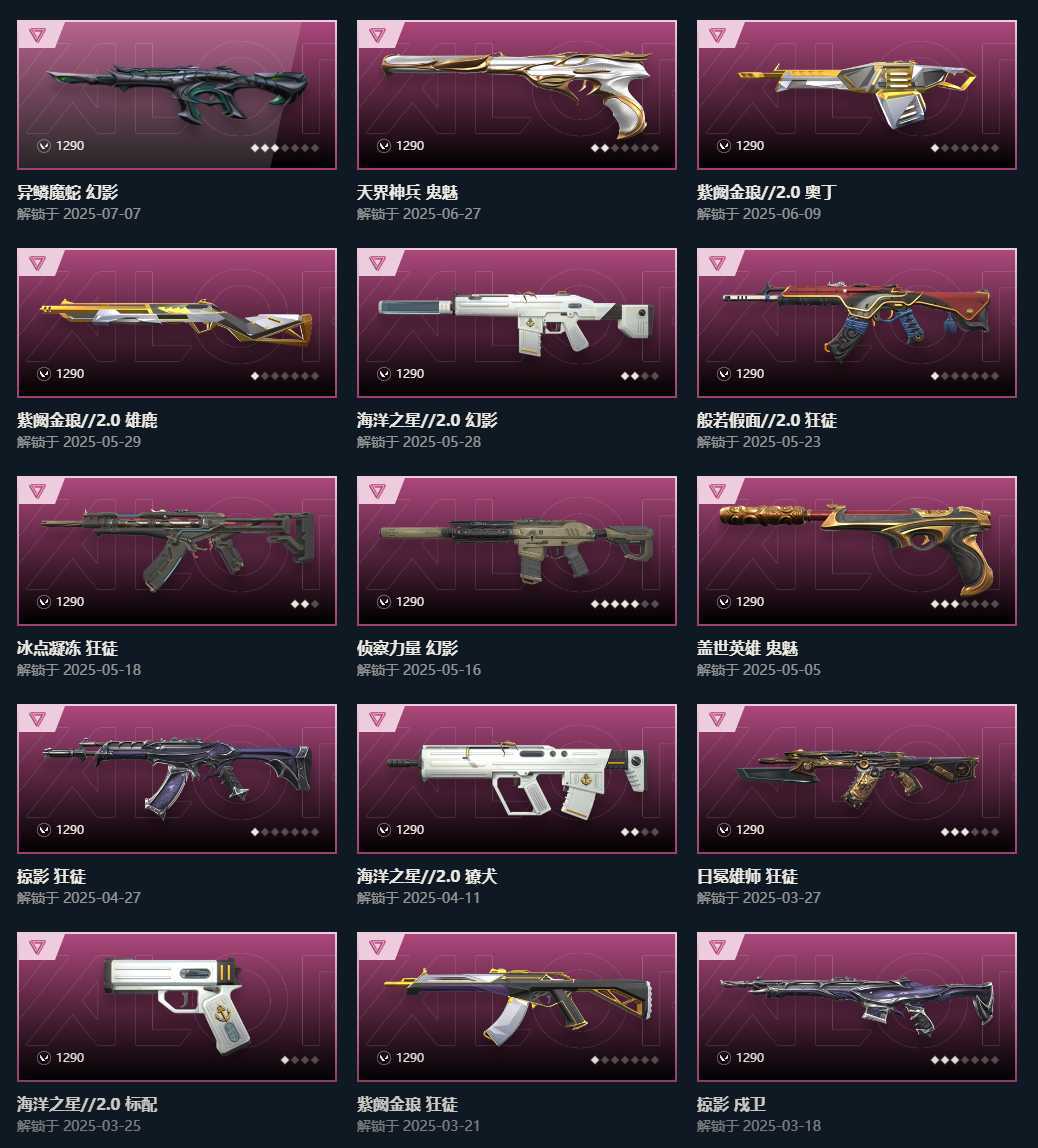Click the tier badge on 天界神兵 鬼魅 card
The width and height of the screenshot is (1038, 1148).
tap(377, 34)
